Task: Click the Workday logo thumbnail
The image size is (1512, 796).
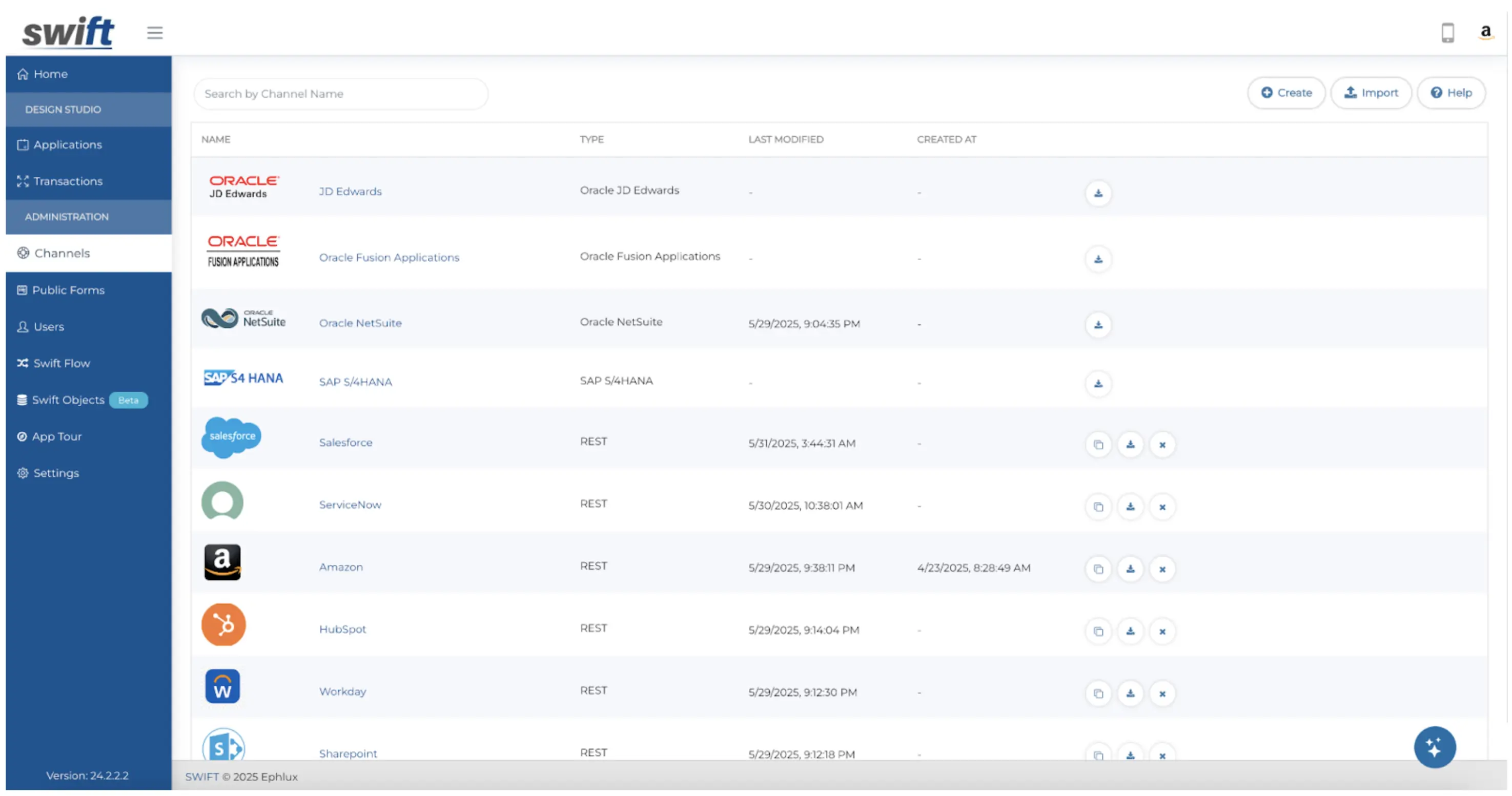Action: [x=222, y=686]
